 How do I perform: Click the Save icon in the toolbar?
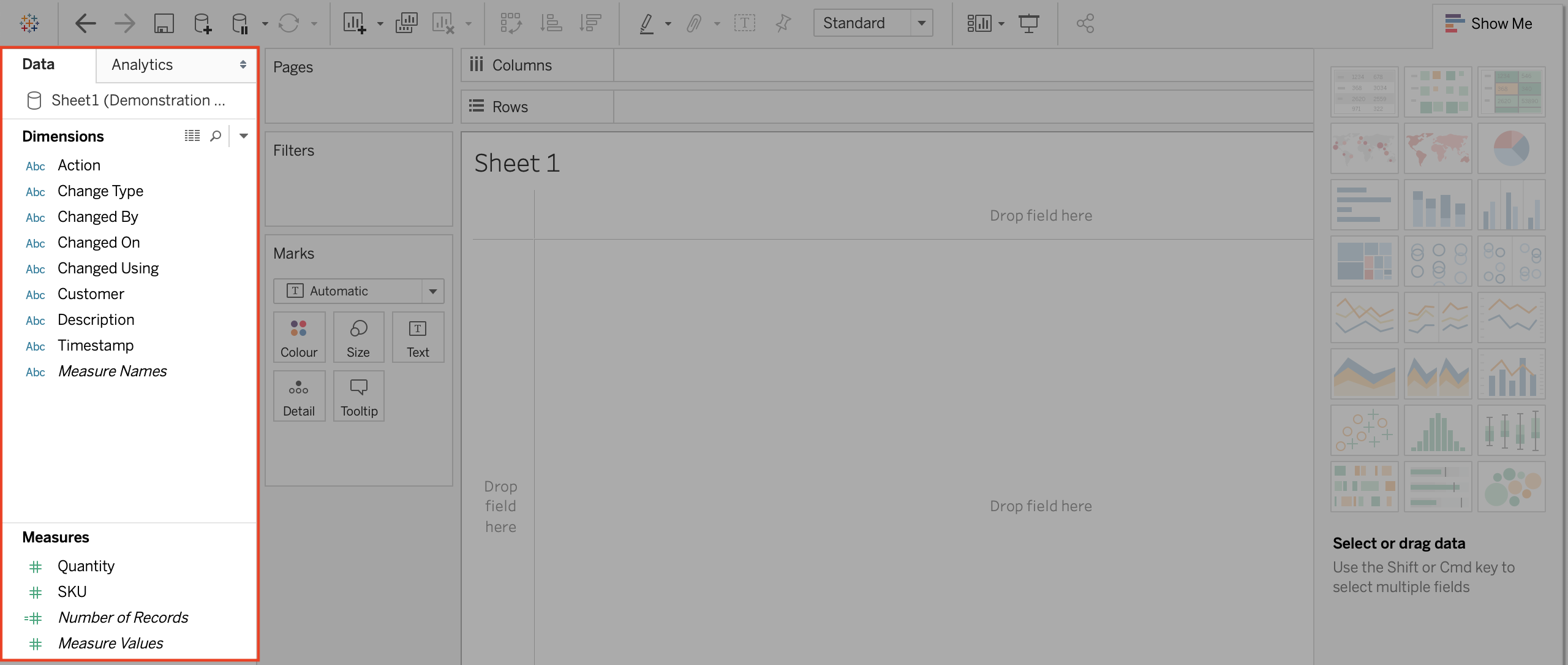[164, 24]
